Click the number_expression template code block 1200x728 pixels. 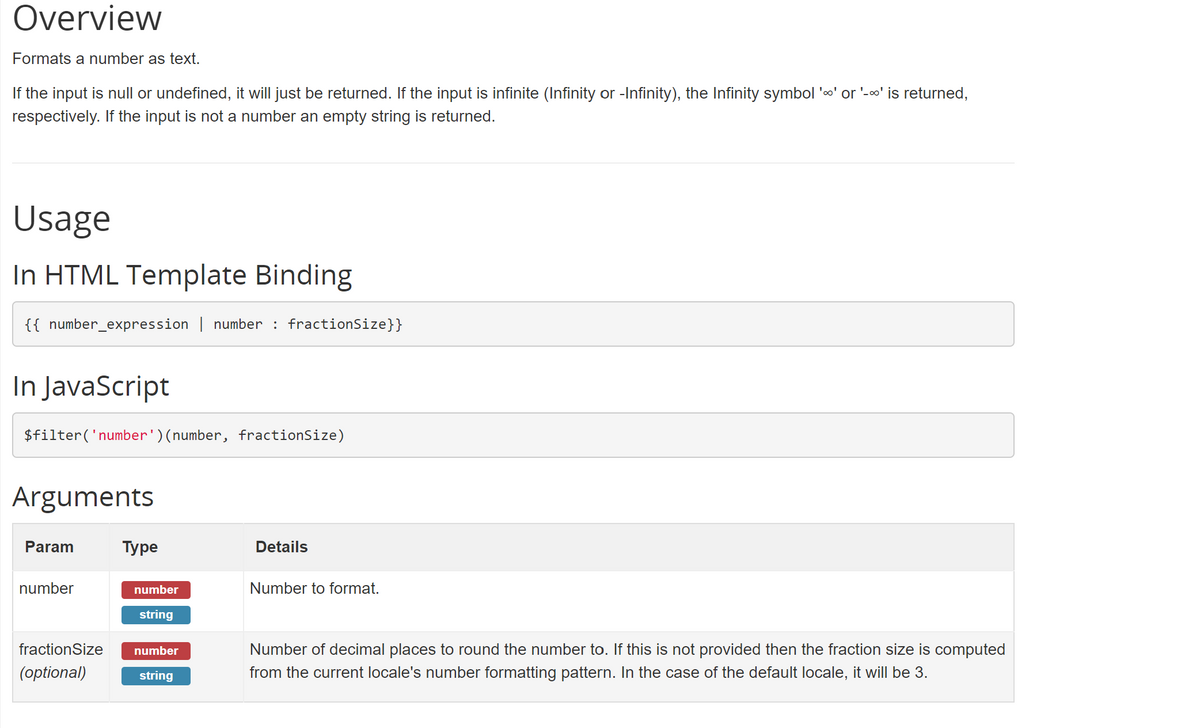click(x=513, y=324)
